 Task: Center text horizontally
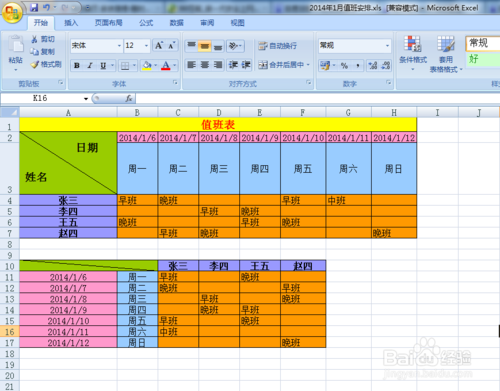tap(204, 65)
